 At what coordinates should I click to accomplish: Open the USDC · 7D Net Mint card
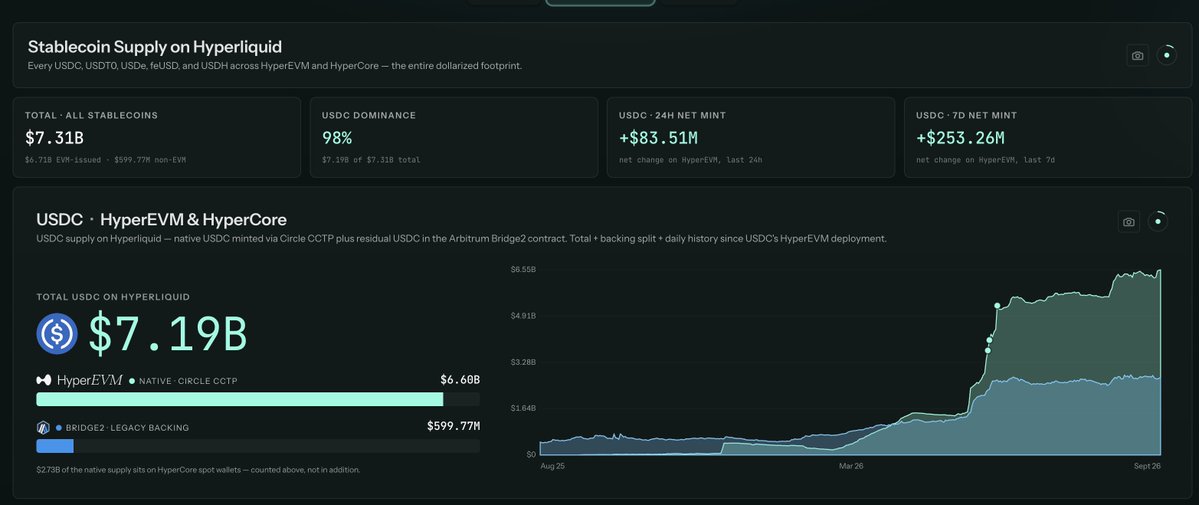point(1048,137)
